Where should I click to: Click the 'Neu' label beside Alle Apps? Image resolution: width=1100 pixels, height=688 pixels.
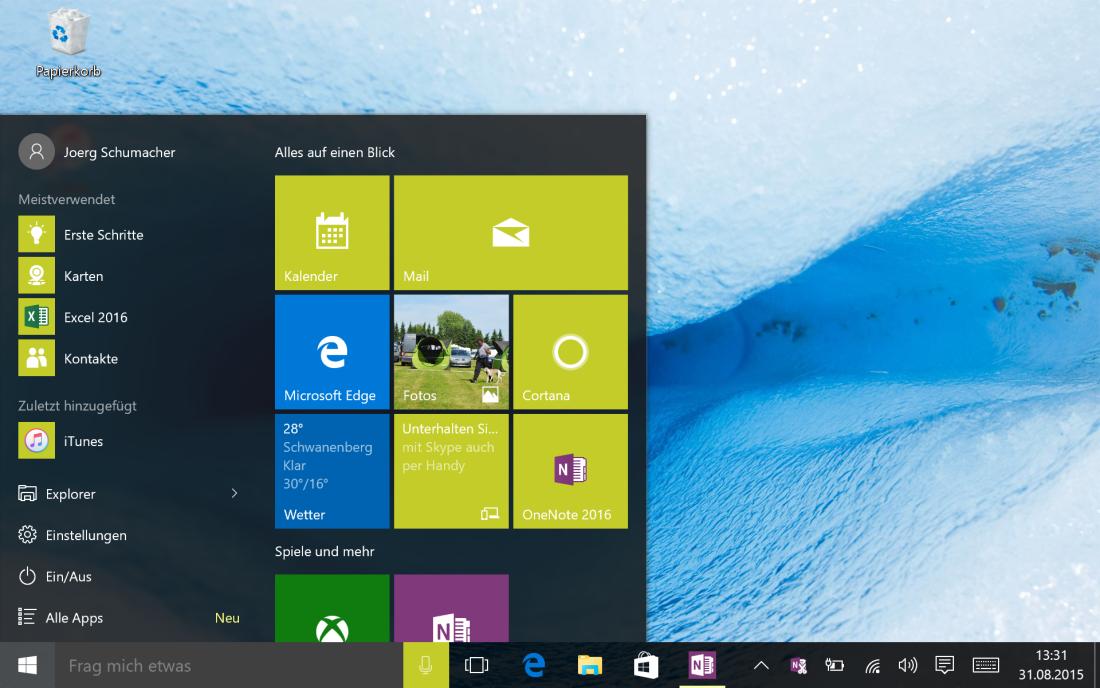point(227,618)
